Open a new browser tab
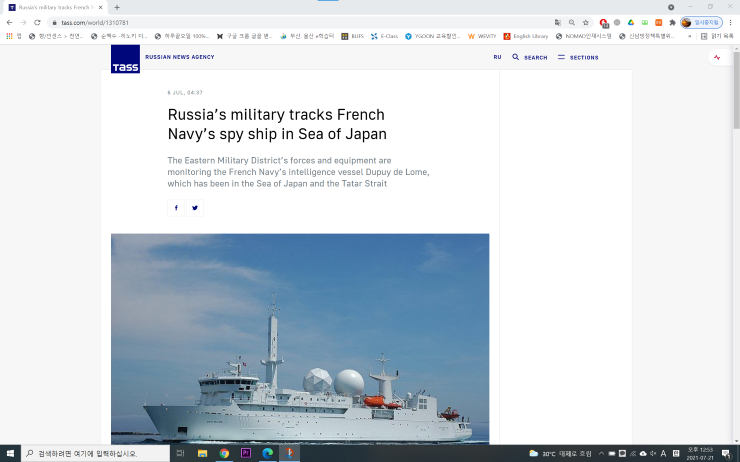This screenshot has height=462, width=740. (x=117, y=7)
